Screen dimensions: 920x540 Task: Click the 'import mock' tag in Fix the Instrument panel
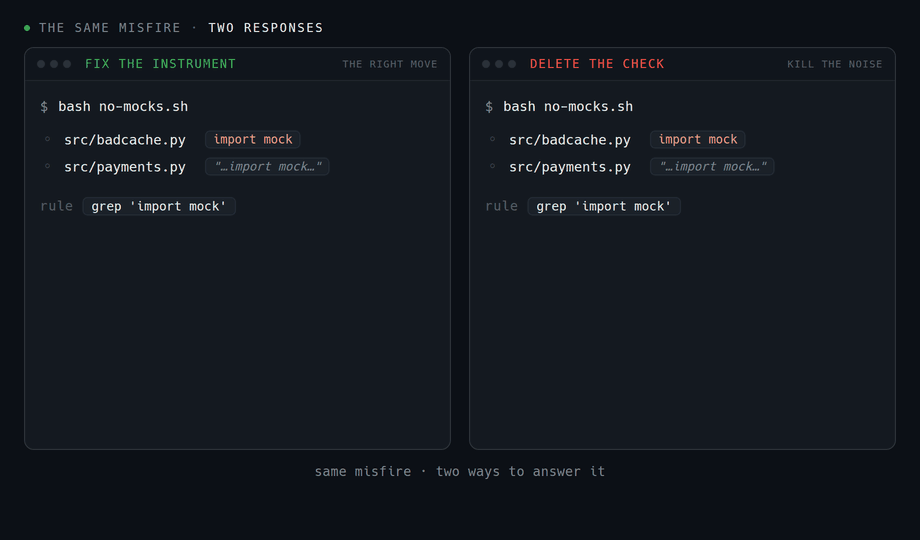click(x=253, y=139)
